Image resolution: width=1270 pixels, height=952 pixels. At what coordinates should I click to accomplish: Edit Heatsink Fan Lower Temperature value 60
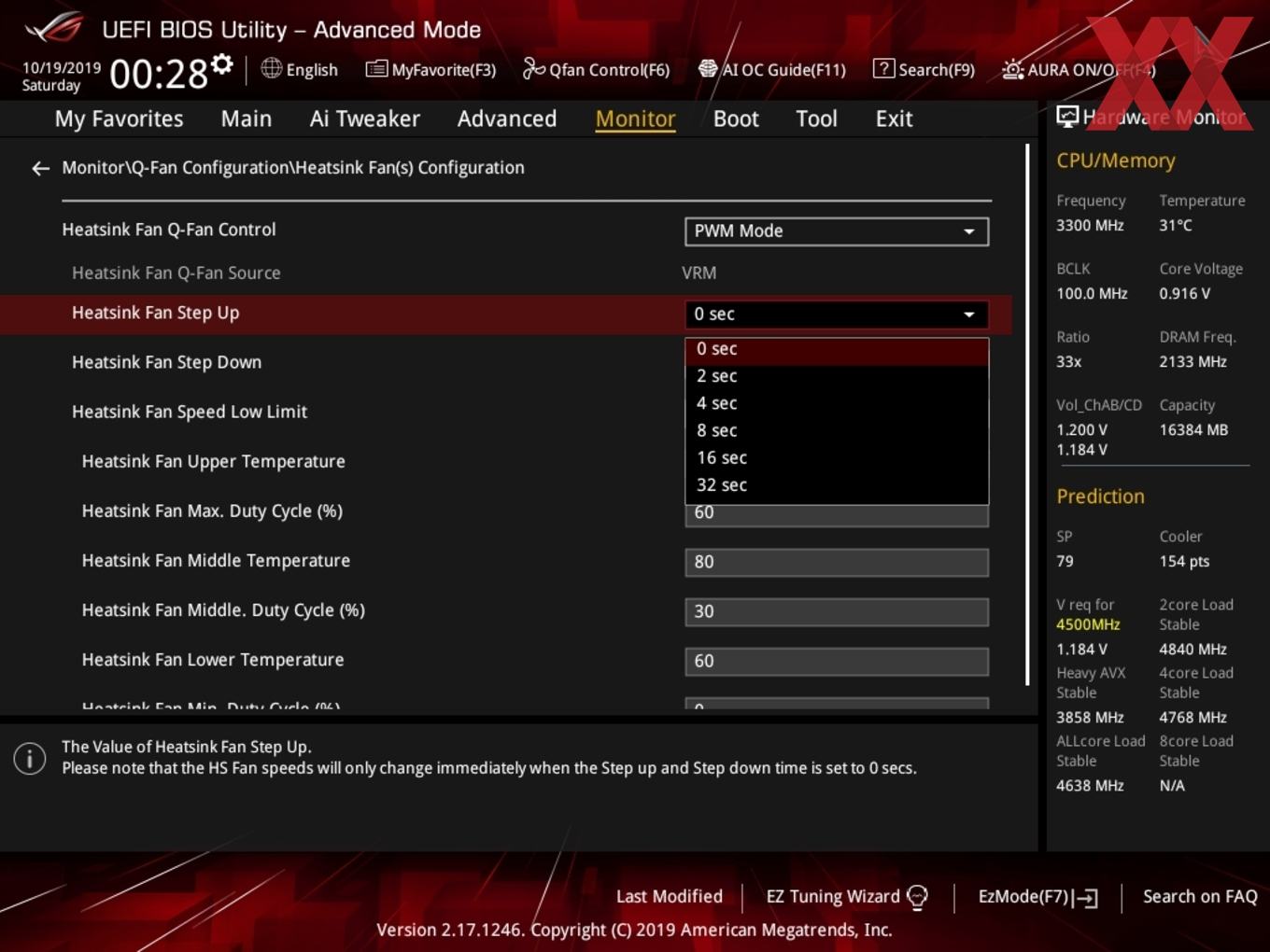pos(837,661)
